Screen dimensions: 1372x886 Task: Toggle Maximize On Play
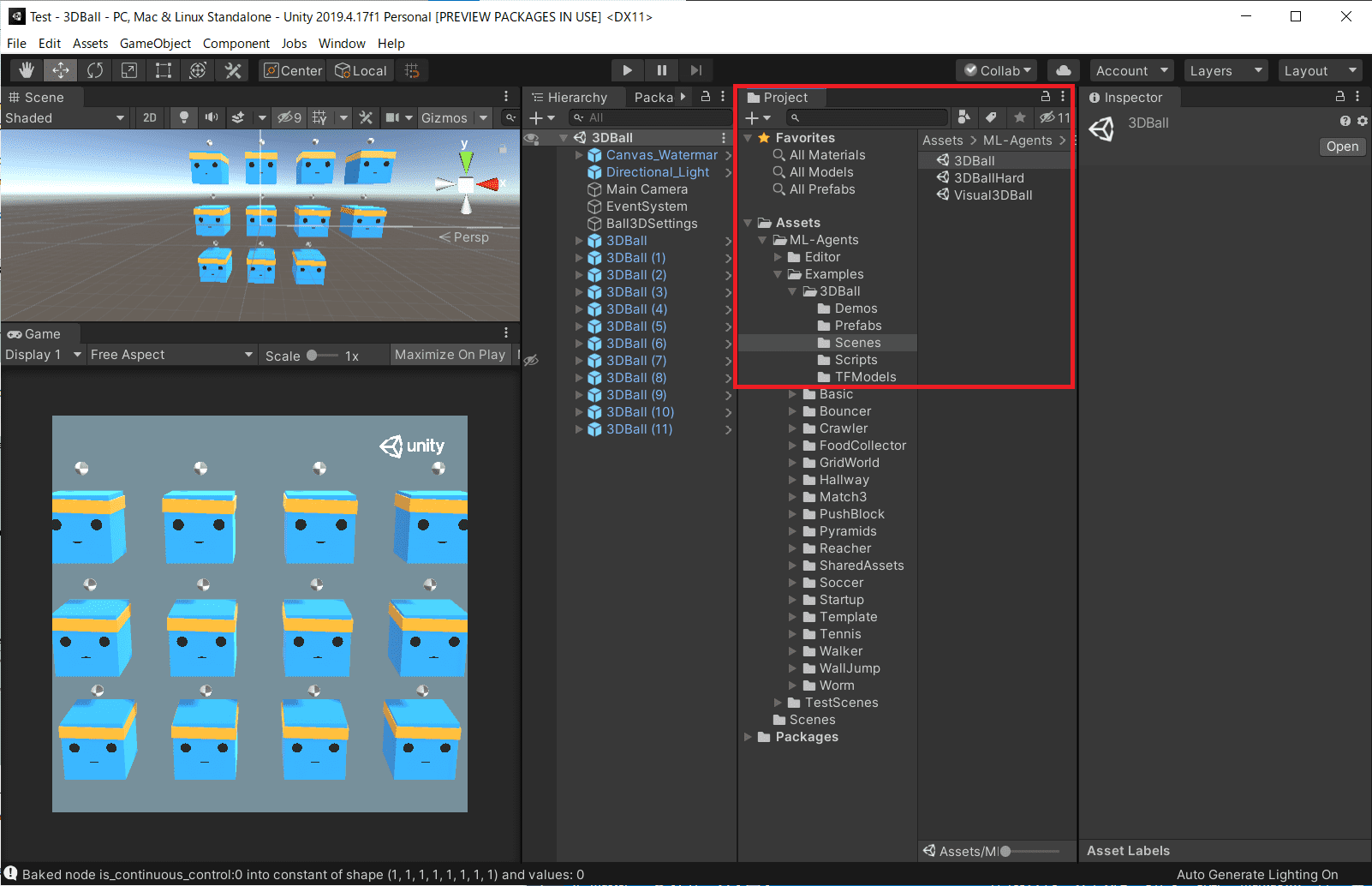(450, 354)
